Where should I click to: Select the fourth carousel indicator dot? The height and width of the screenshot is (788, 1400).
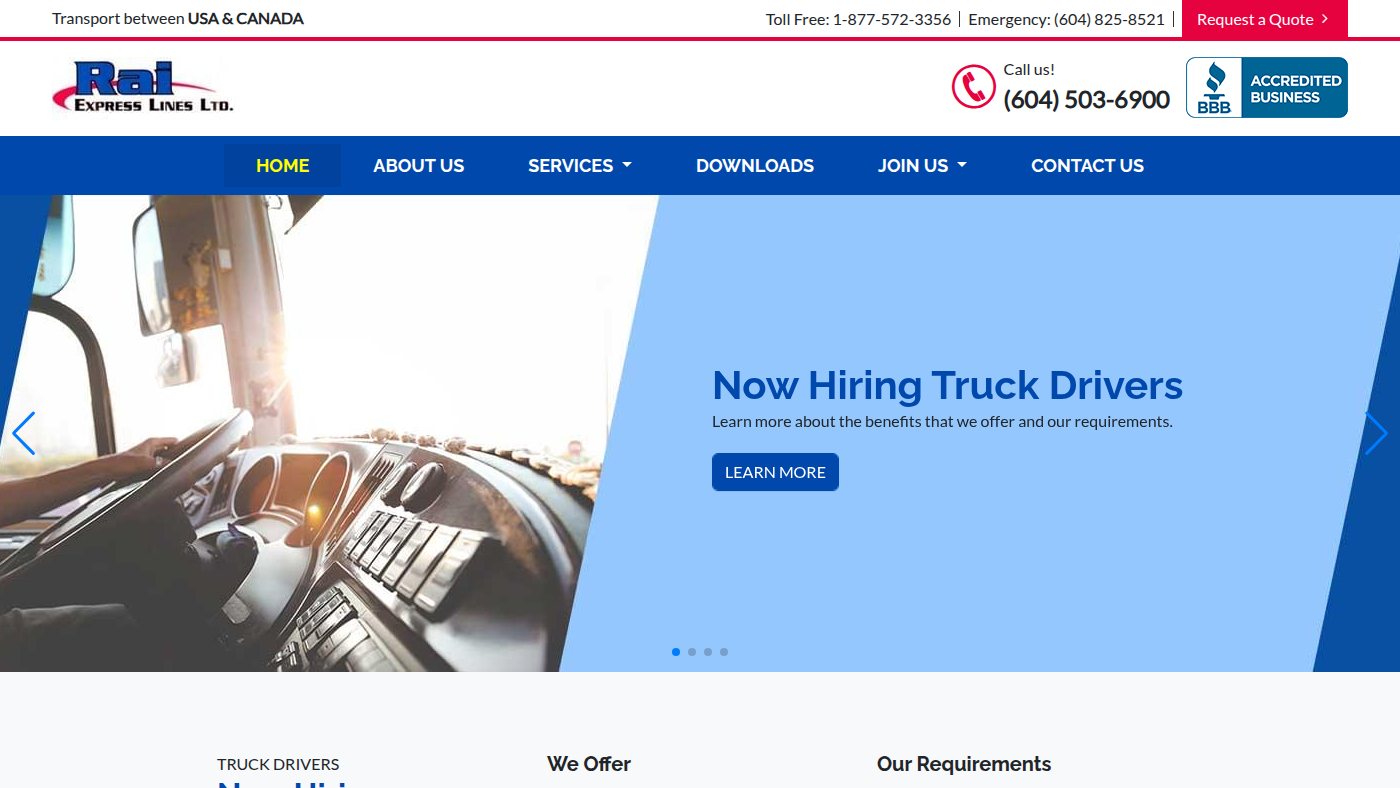(724, 652)
